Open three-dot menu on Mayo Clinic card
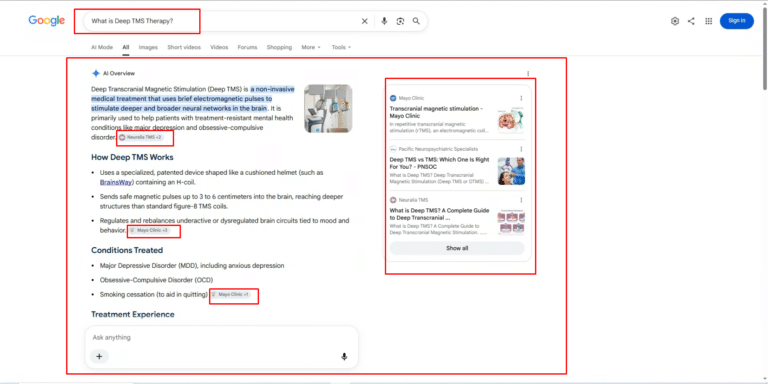Screen dimensions: 768x384 pyautogui.click(x=521, y=98)
